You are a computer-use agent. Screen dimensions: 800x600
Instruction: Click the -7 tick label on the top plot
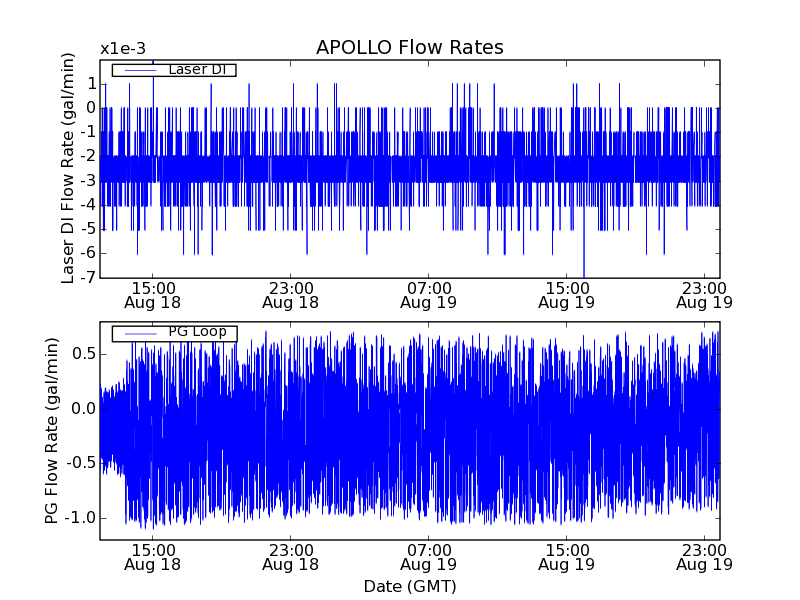88,277
